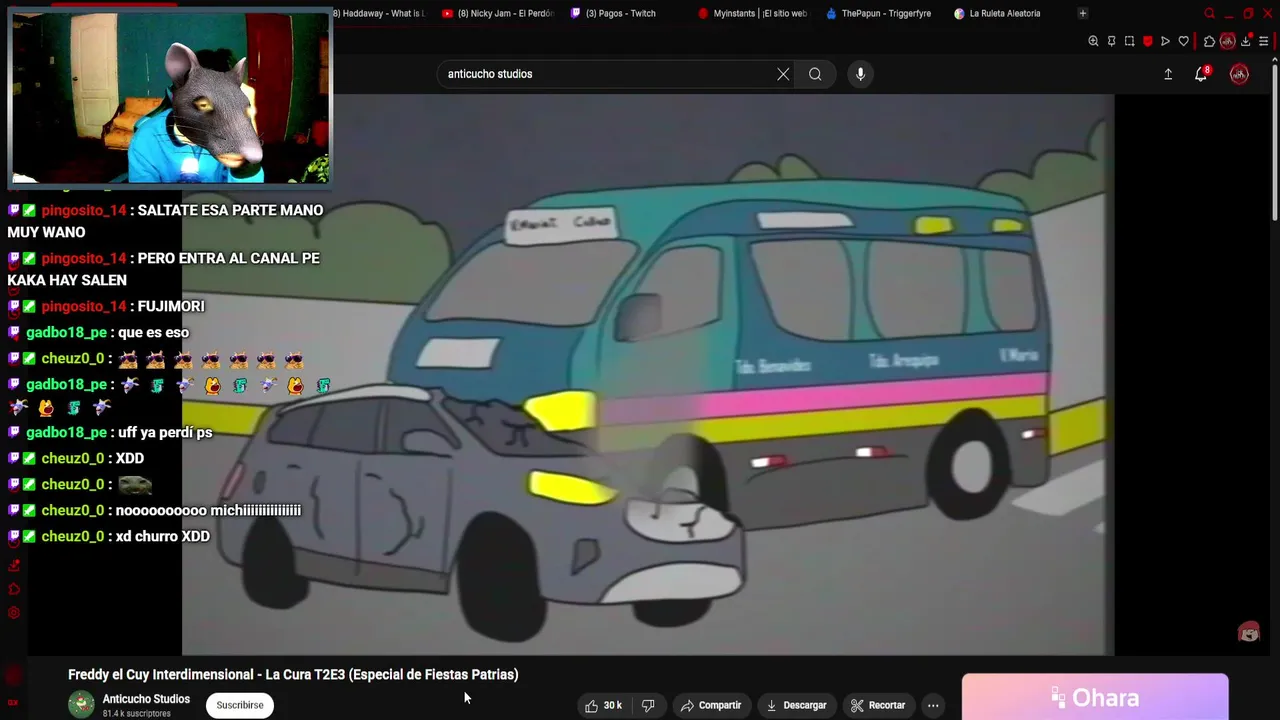Switch to the Haddaway - What is L tab

pos(378,13)
